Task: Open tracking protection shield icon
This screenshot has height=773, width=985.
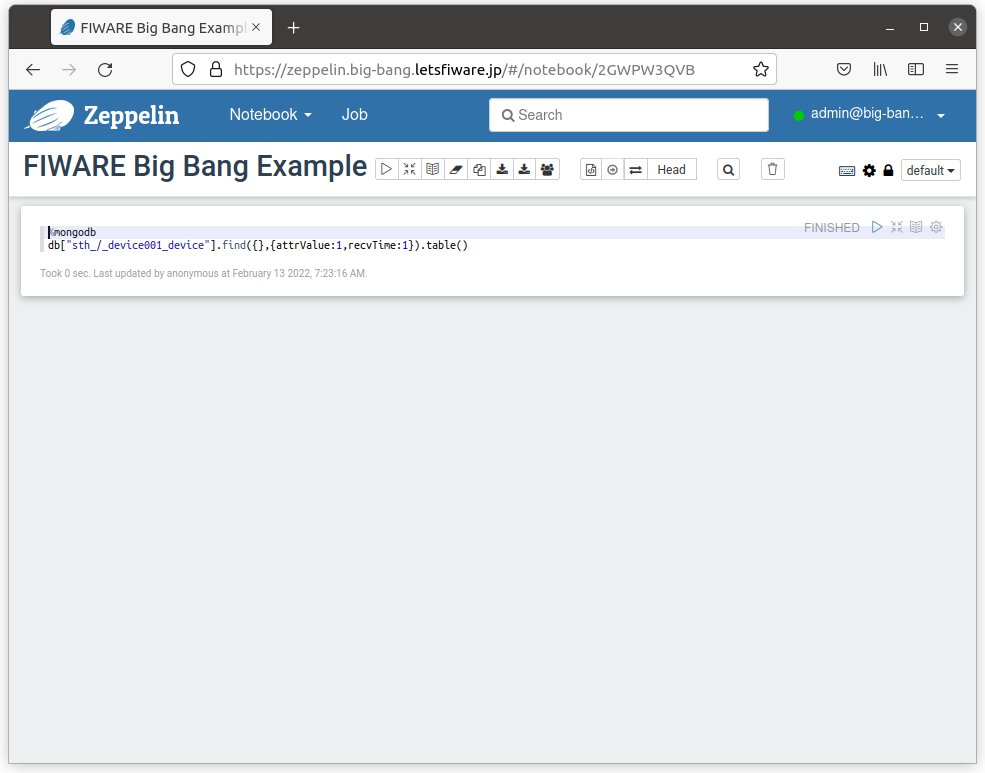Action: (x=188, y=70)
